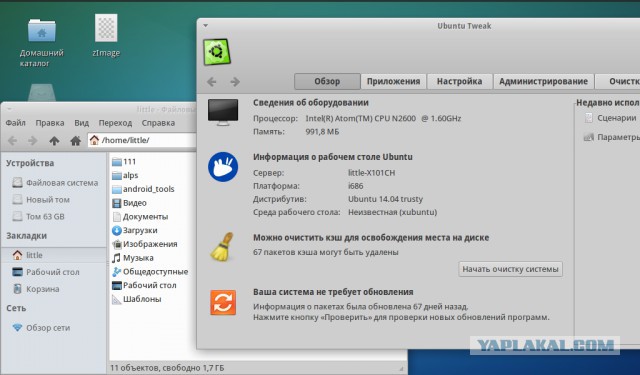Go back in Ubuntu Tweak navigation
Viewport: 640px width, 375px height.
point(211,82)
